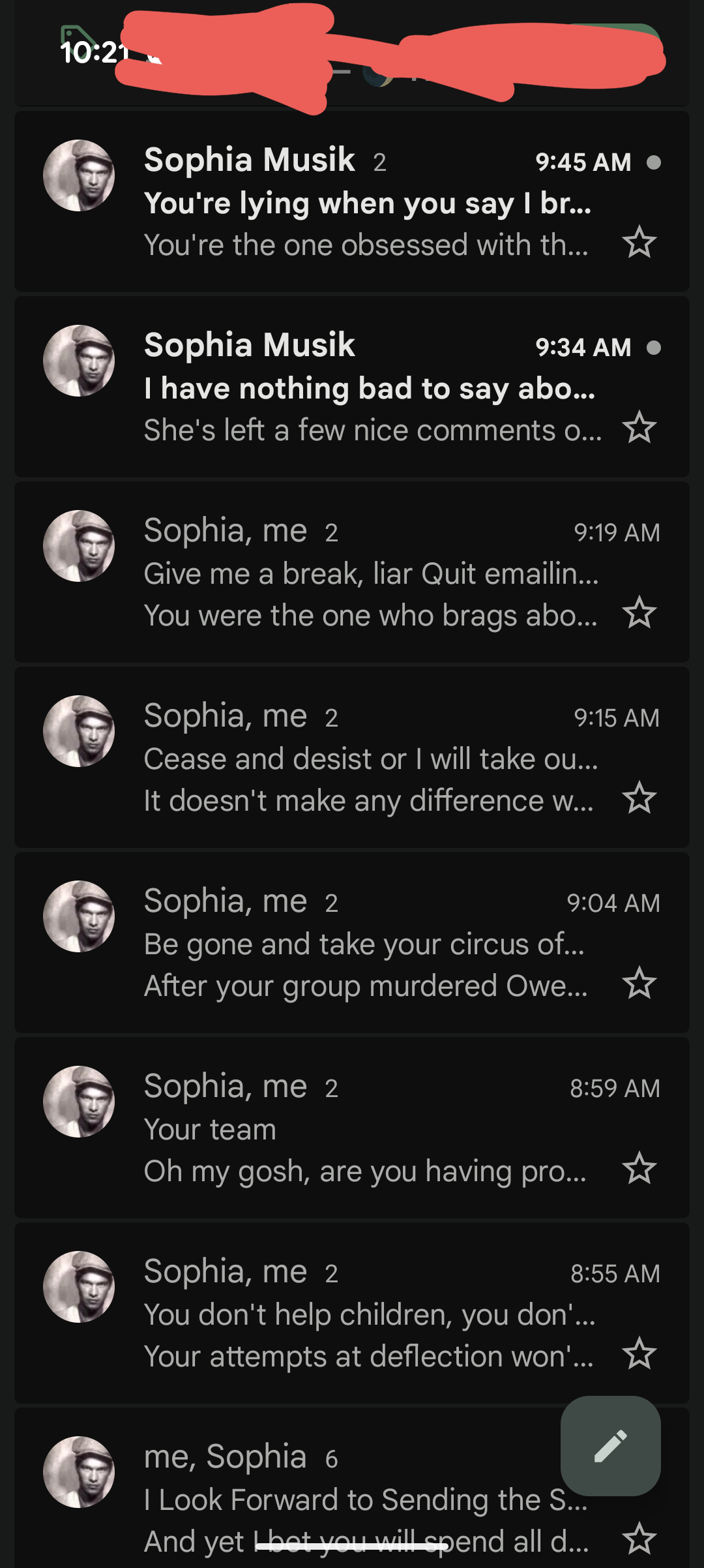Select the 9:45 AM email's sender avatar
This screenshot has height=1568, width=704.
79,175
